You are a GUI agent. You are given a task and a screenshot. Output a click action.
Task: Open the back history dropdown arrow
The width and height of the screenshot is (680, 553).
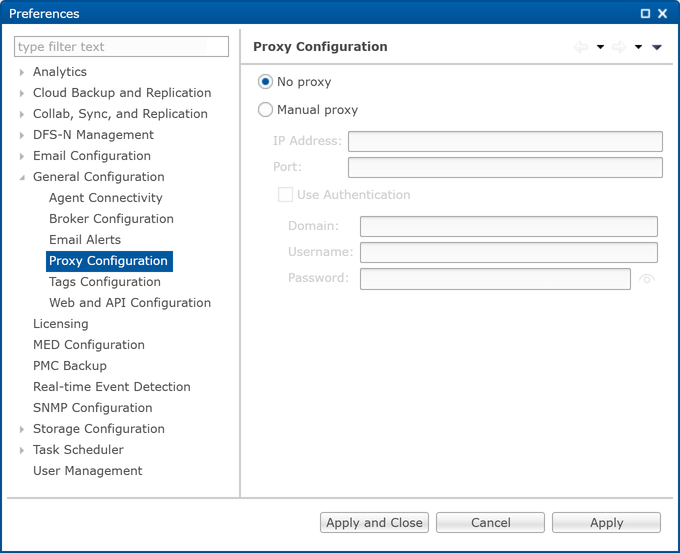600,47
